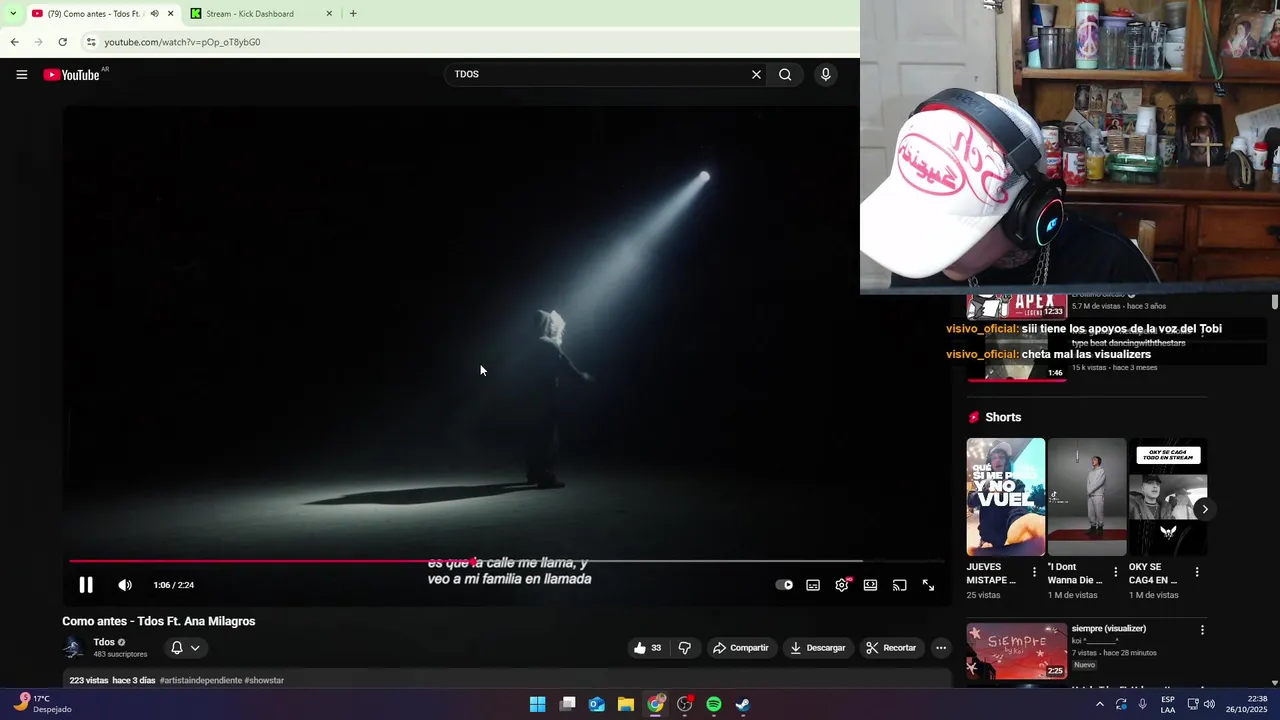1280x720 pixels.
Task: Download video with Descargar button
Action: 818,648
